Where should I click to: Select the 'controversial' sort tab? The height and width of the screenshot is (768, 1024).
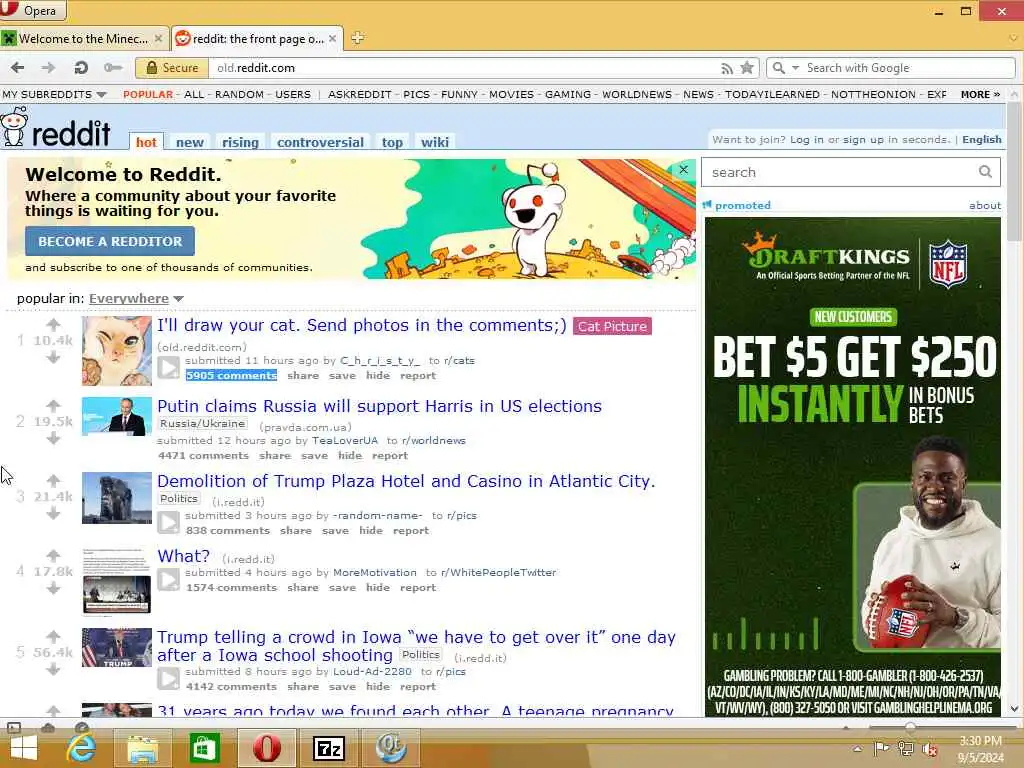coord(320,142)
